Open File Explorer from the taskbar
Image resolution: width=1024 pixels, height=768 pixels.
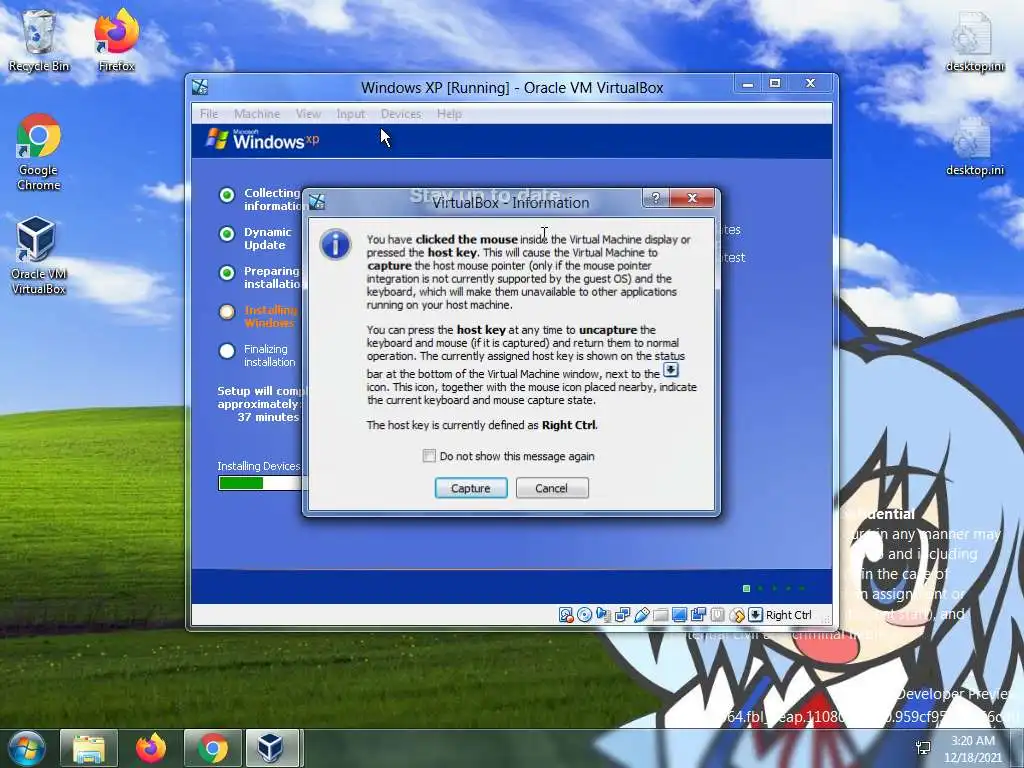pyautogui.click(x=89, y=748)
